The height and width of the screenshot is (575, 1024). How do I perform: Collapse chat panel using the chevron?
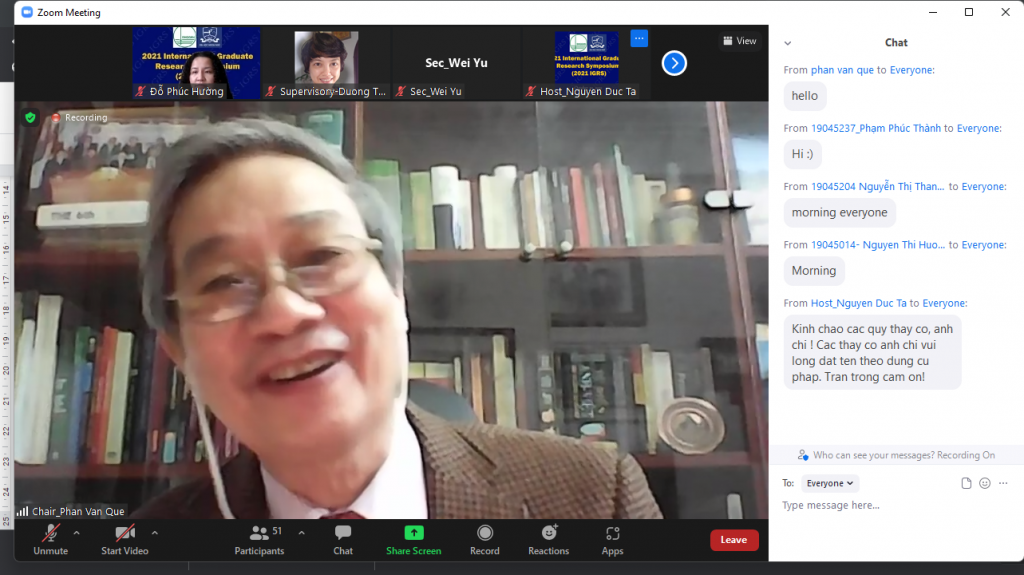788,43
